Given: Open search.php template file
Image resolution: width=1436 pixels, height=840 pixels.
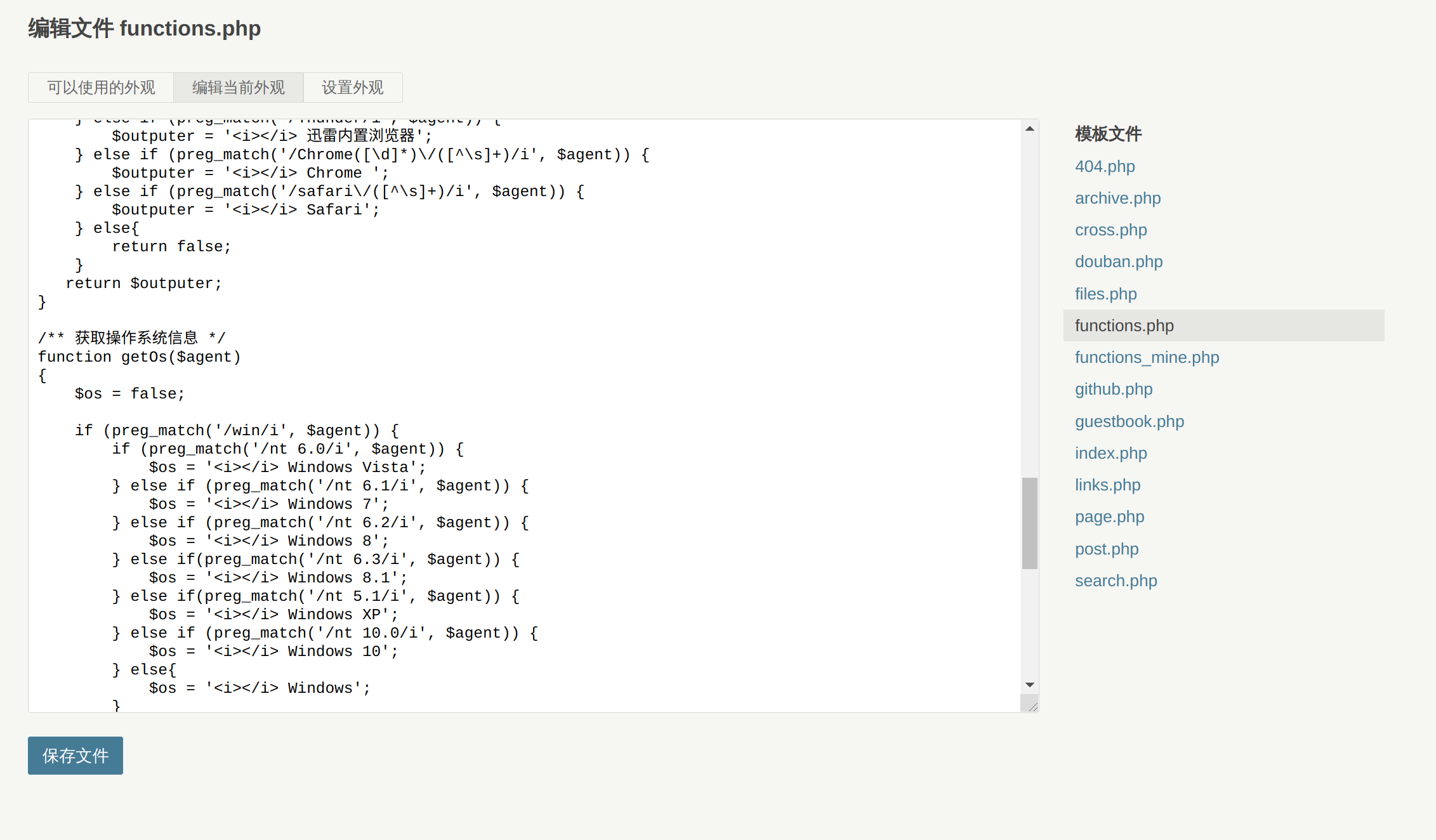Looking at the screenshot, I should (x=1116, y=581).
